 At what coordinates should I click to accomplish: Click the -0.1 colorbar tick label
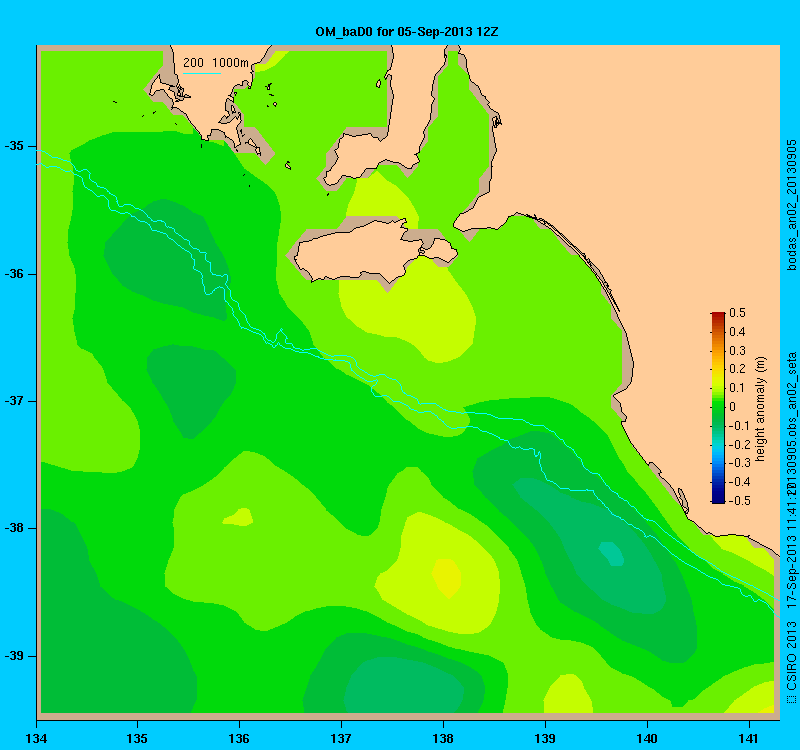739,426
